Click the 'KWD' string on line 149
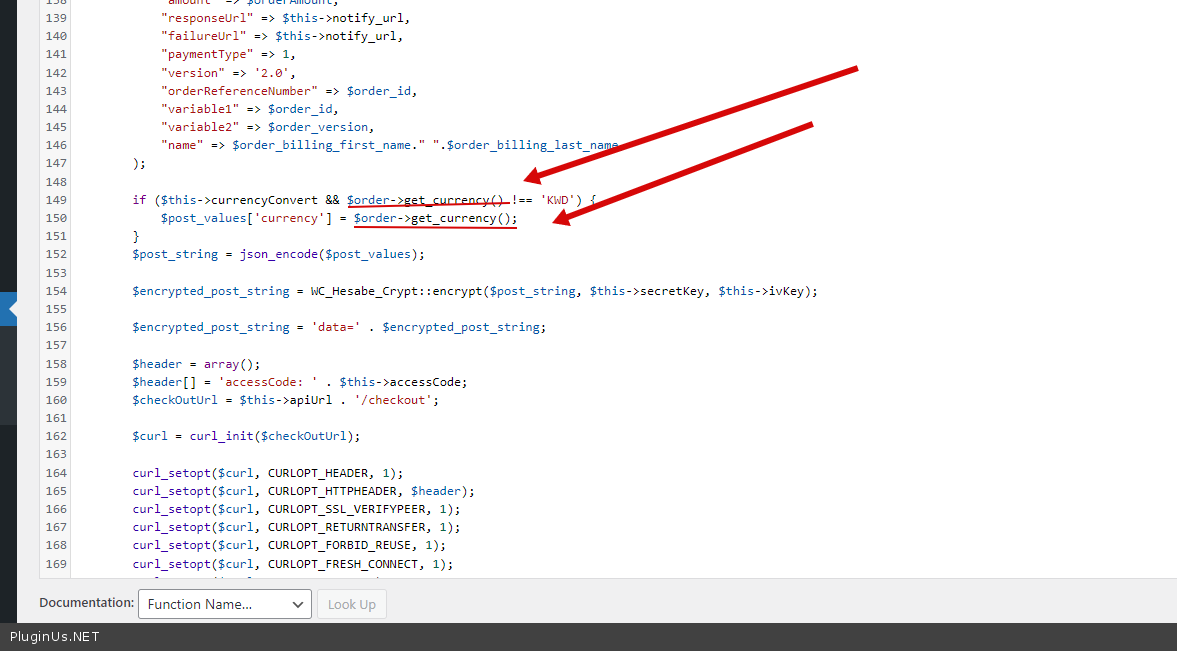 point(555,200)
